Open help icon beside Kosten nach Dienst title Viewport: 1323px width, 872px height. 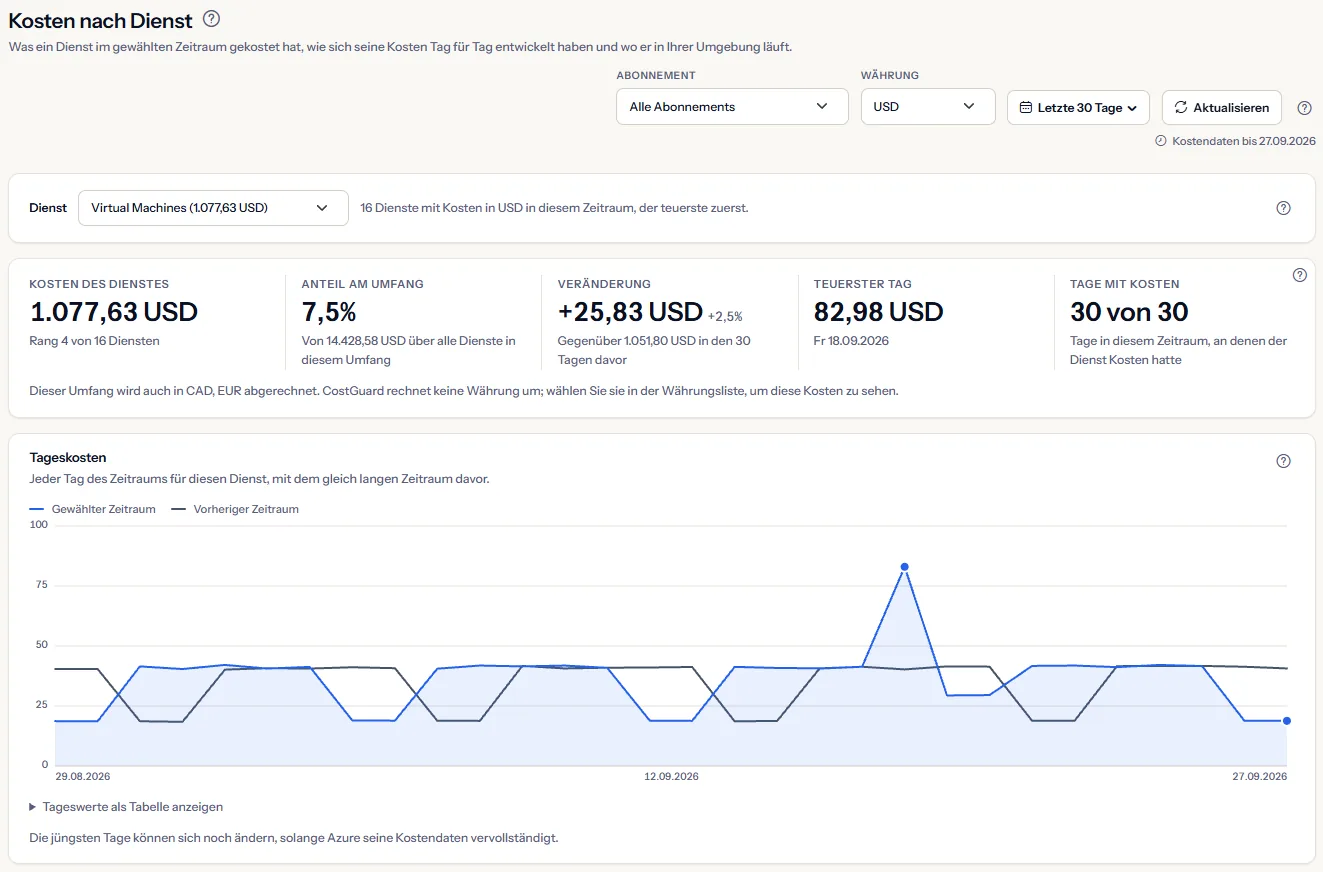(x=211, y=19)
